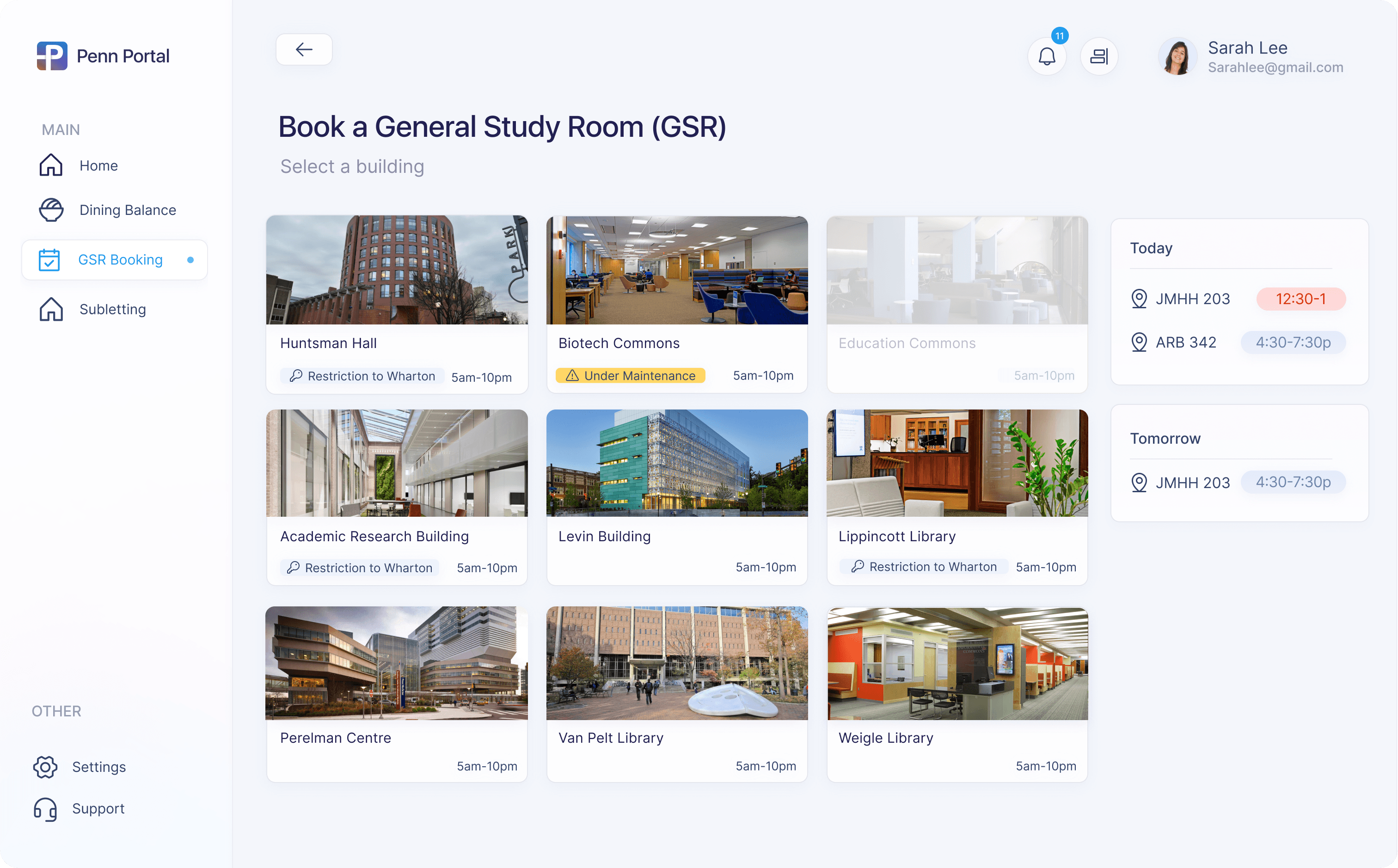1398x868 pixels.
Task: Click the GSR Booking calendar icon
Action: tap(49, 259)
